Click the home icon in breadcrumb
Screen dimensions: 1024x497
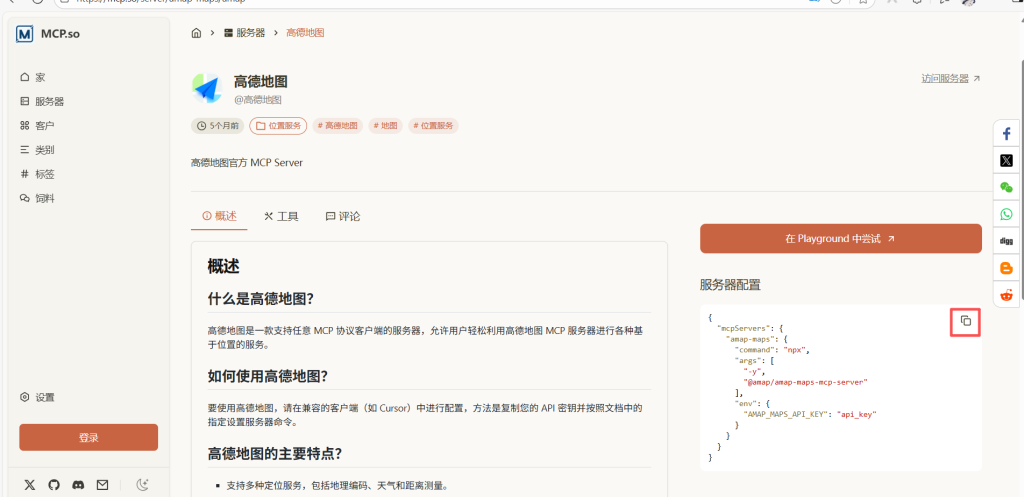pyautogui.click(x=197, y=33)
